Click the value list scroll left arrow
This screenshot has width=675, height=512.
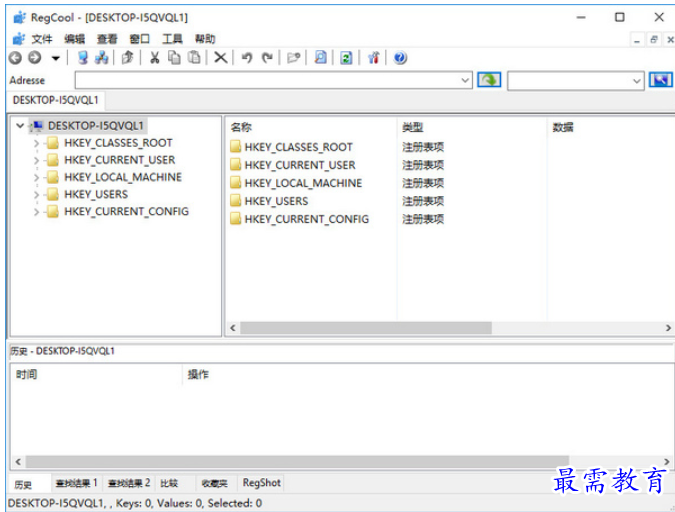coord(233,328)
